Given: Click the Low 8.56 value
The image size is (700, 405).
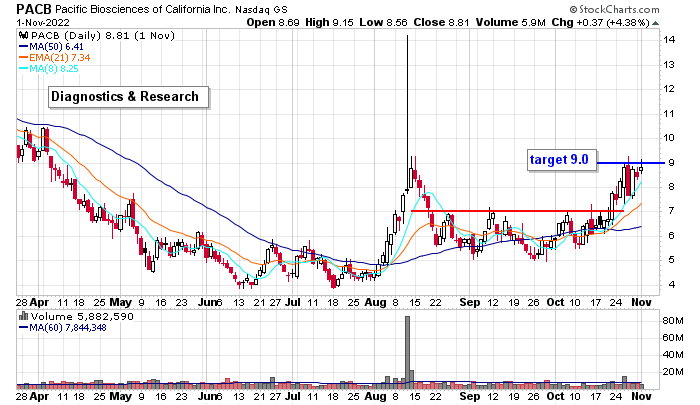Looking at the screenshot, I should [383, 22].
